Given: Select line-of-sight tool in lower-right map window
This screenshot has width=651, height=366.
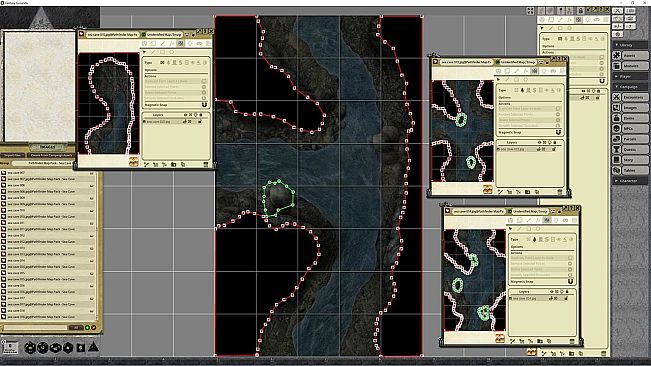Looking at the screenshot, I should pyautogui.click(x=547, y=220).
